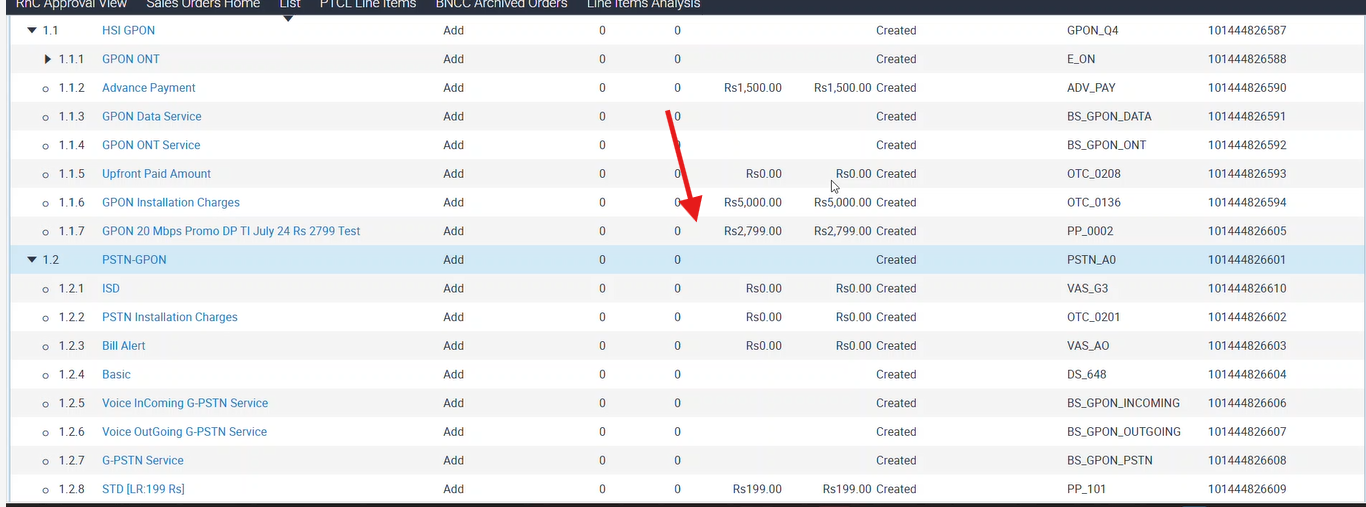Click asset number 101444826601
This screenshot has width=1366, height=507.
coord(1246,260)
